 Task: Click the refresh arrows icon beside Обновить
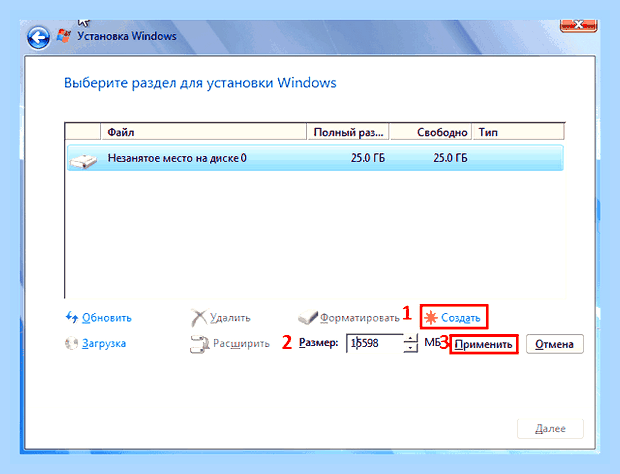point(72,317)
